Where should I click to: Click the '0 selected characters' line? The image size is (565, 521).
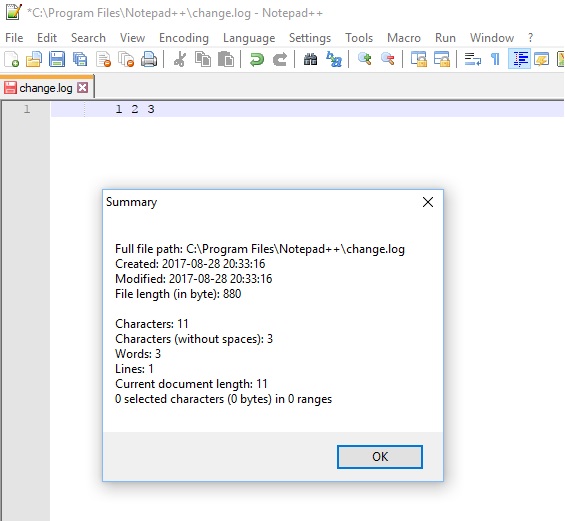pyautogui.click(x=223, y=399)
